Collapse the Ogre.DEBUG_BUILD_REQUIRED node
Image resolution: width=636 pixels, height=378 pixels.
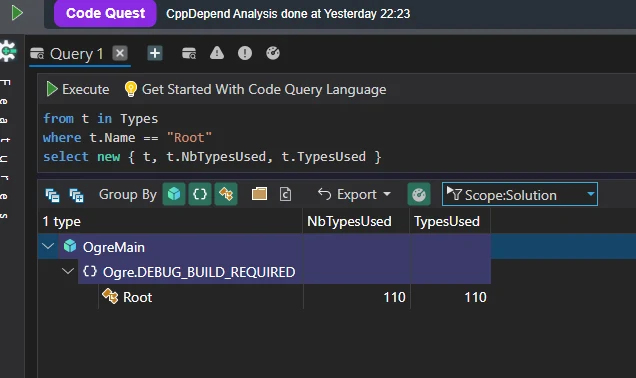click(x=68, y=271)
